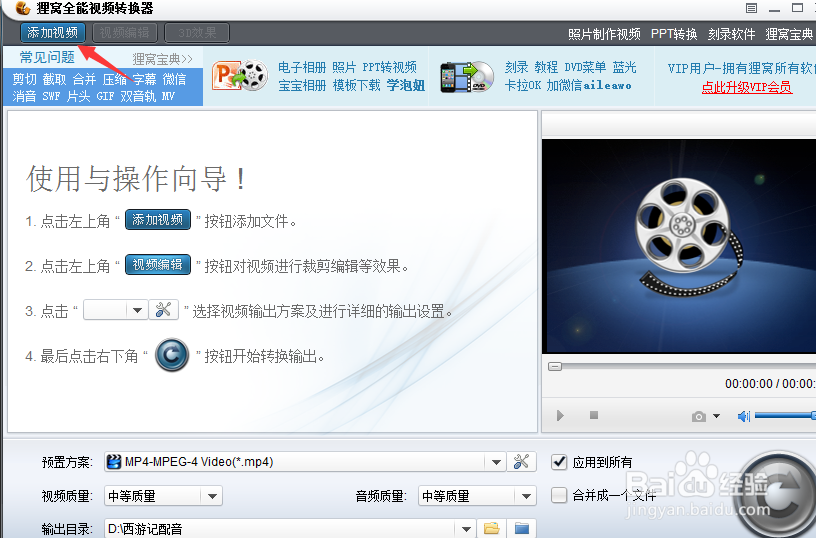Image resolution: width=816 pixels, height=538 pixels.
Task: Click the tools icon in guide step 3
Action: coord(163,310)
